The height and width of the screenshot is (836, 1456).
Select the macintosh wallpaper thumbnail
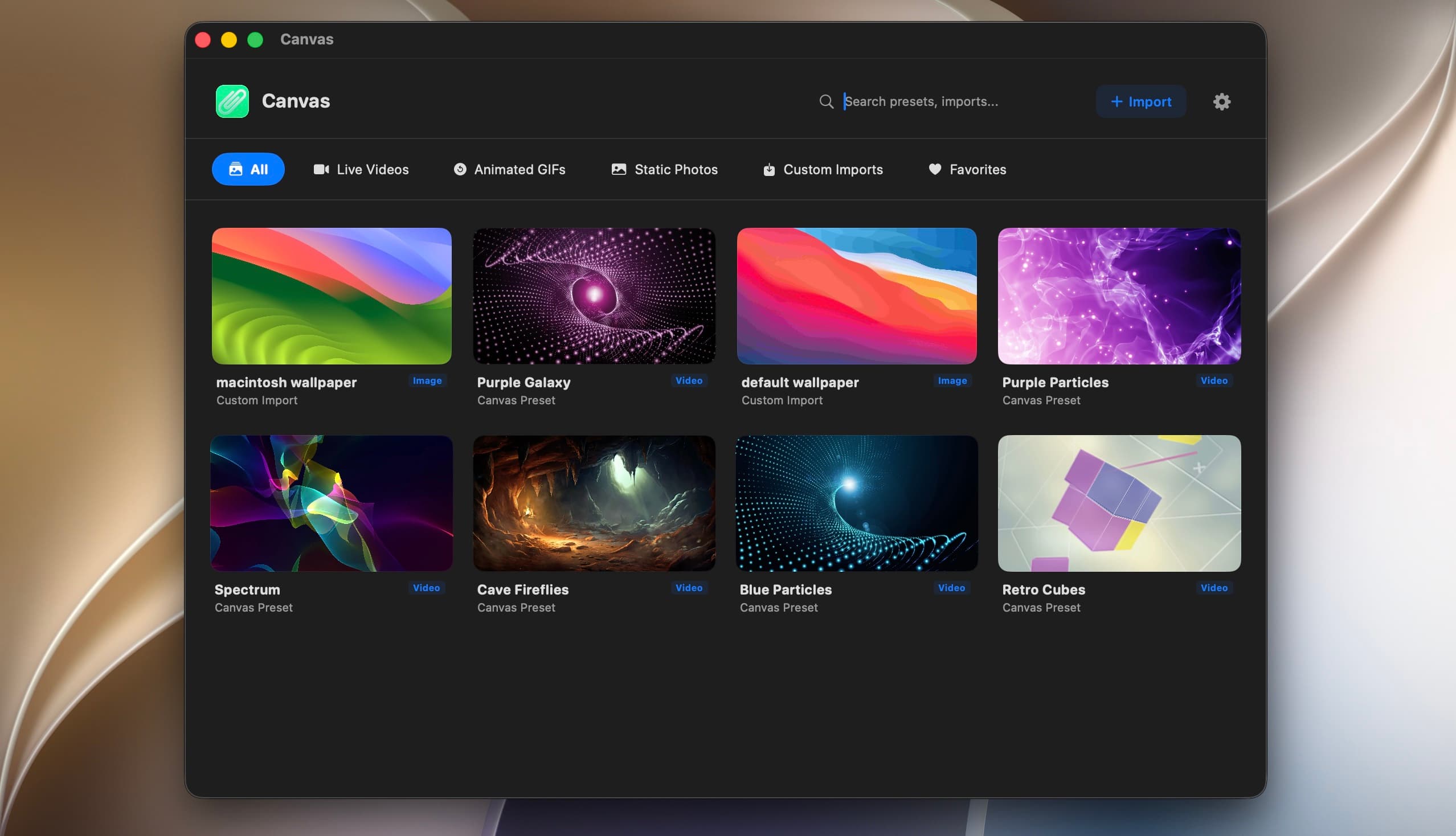pyautogui.click(x=332, y=296)
